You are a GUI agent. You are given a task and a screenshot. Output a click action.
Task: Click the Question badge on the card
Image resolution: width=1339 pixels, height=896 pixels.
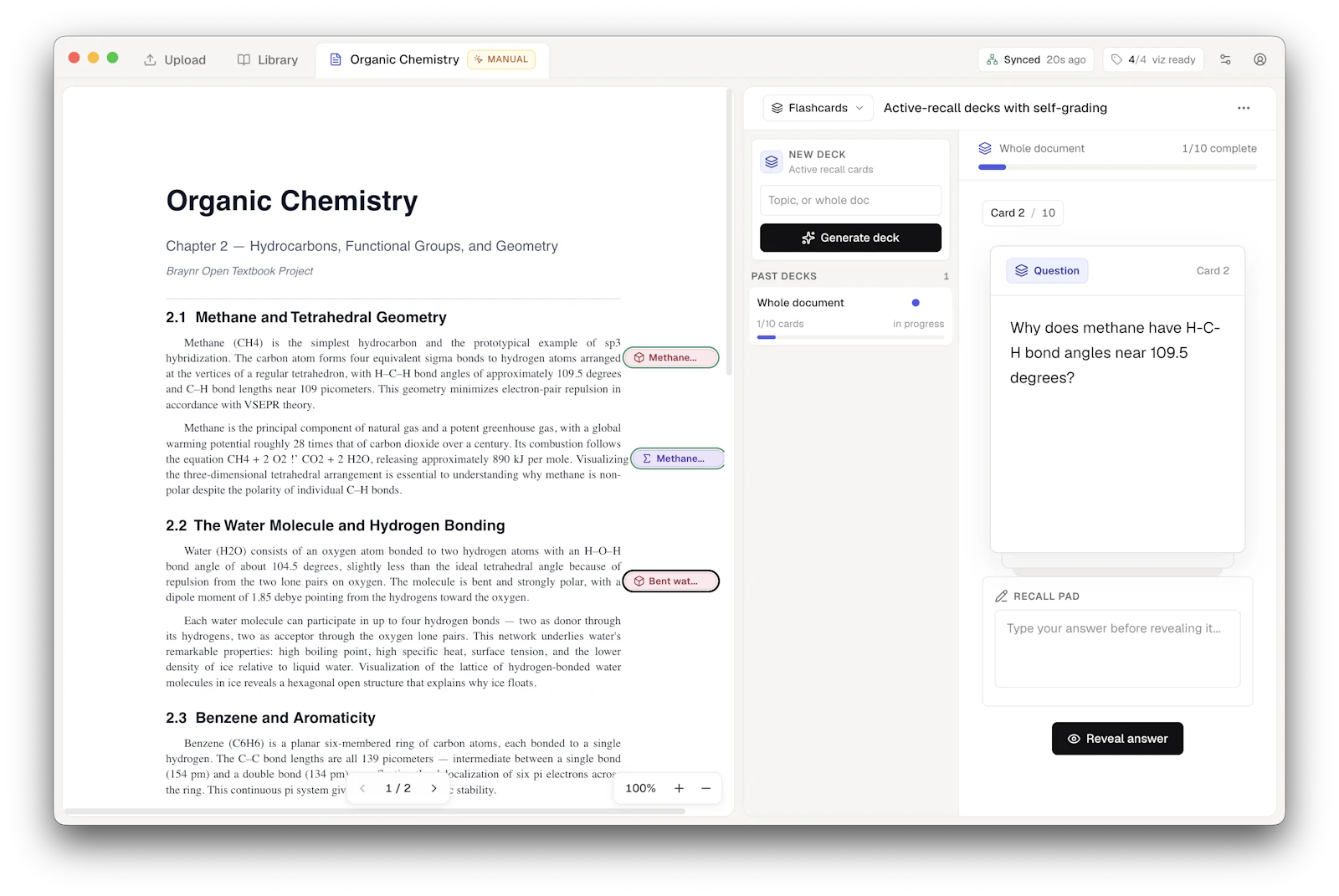tap(1047, 270)
